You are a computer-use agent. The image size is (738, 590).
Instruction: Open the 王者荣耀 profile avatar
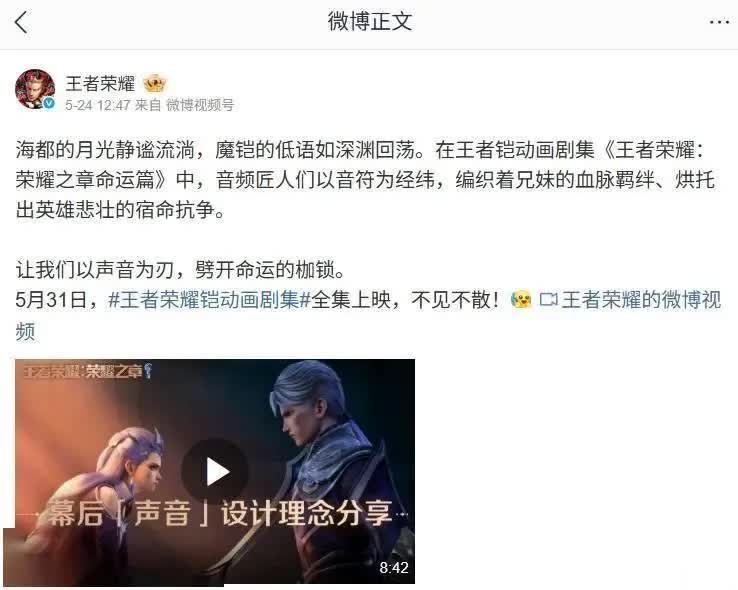[x=35, y=89]
